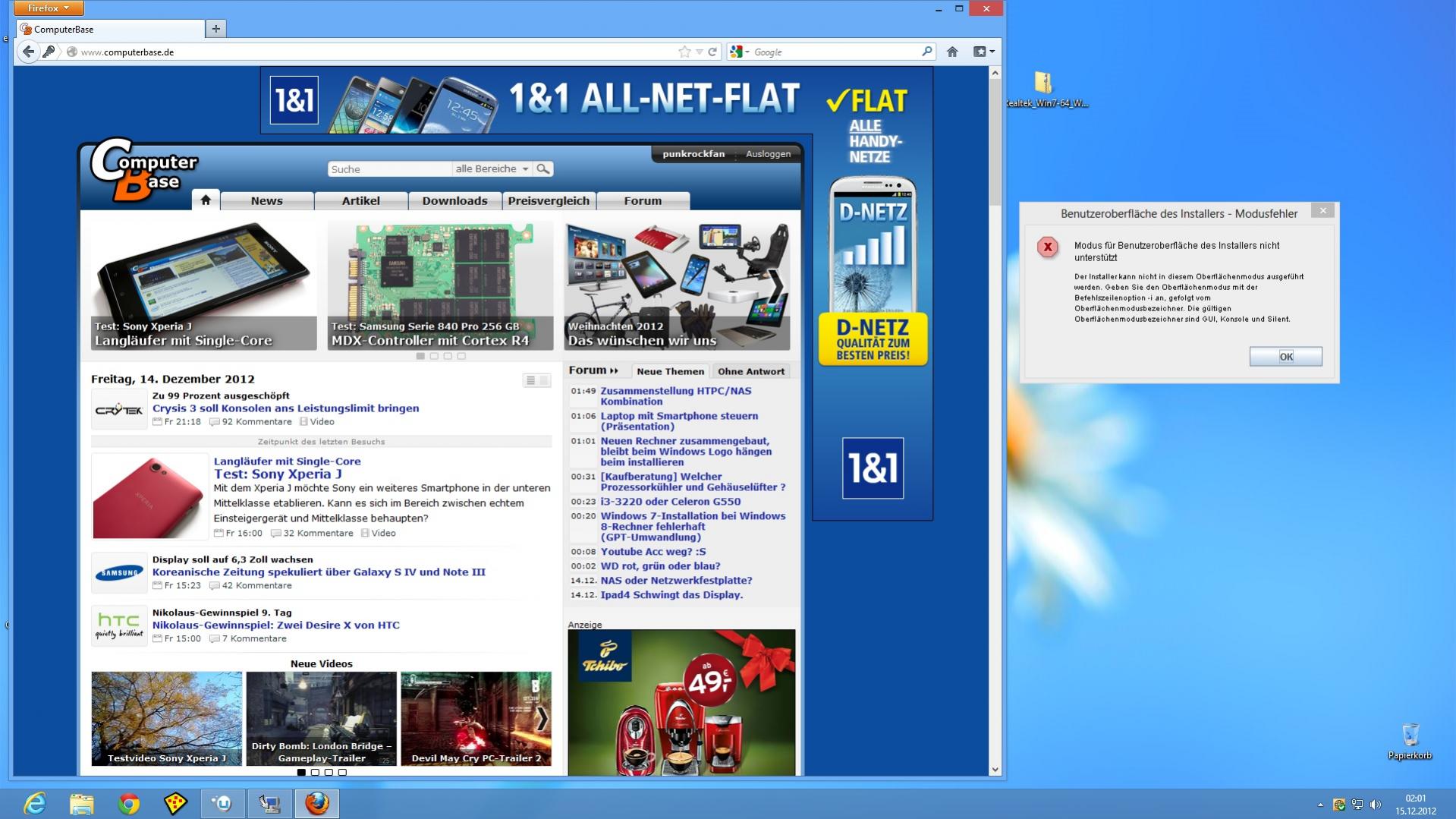The width and height of the screenshot is (1456, 819).
Task: Launch Google Chrome from the taskbar
Action: coord(128,803)
